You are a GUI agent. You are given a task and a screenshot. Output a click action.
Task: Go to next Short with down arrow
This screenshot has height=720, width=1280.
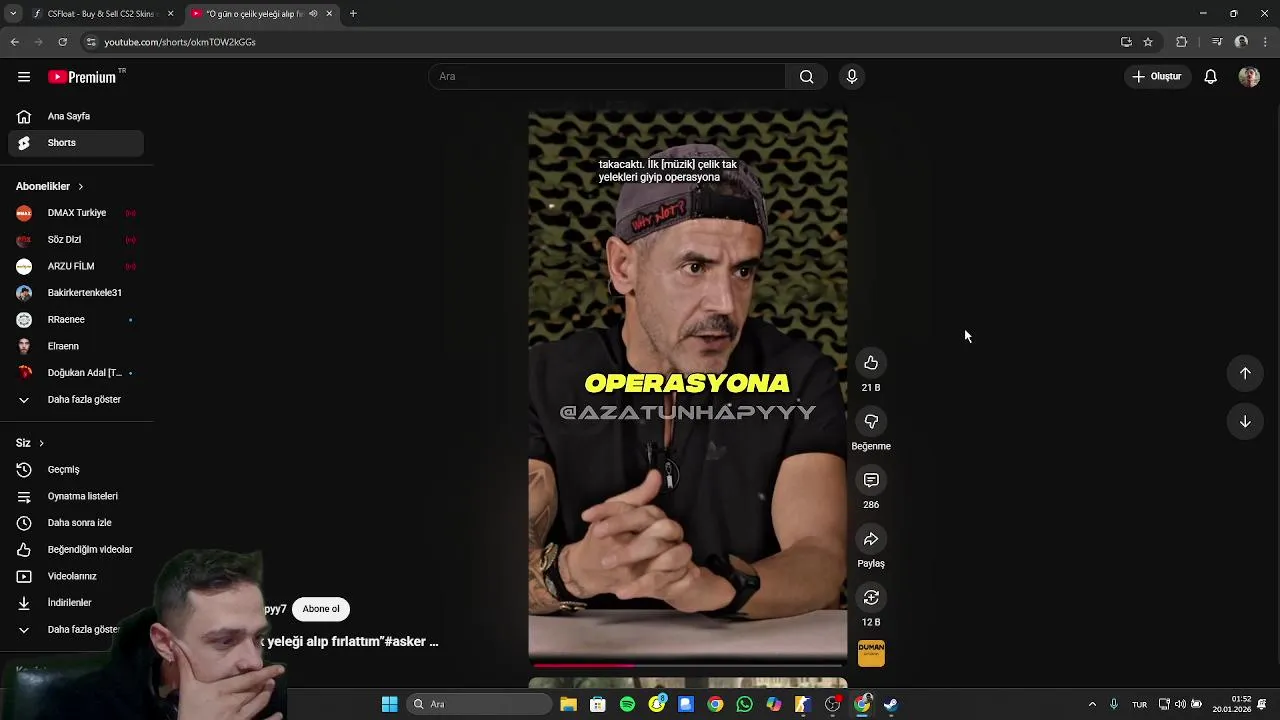[1245, 422]
